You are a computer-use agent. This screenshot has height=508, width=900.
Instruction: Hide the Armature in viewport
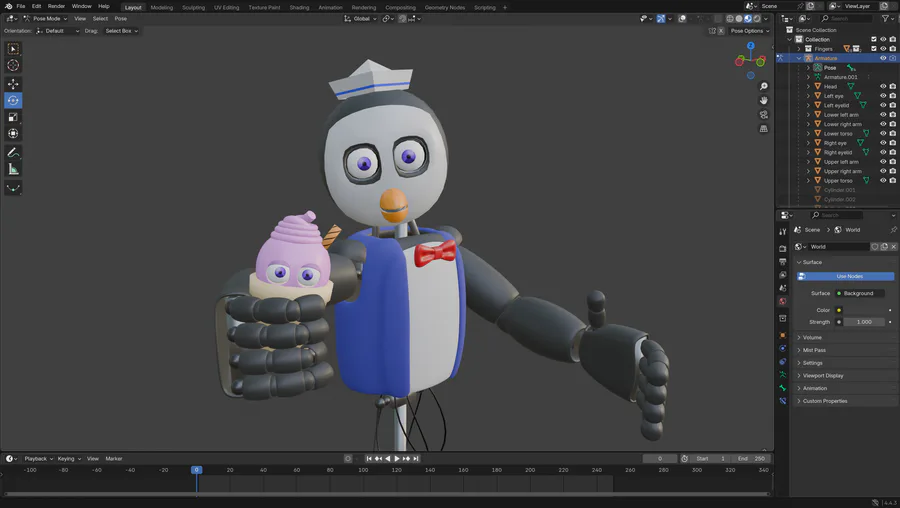pos(883,58)
